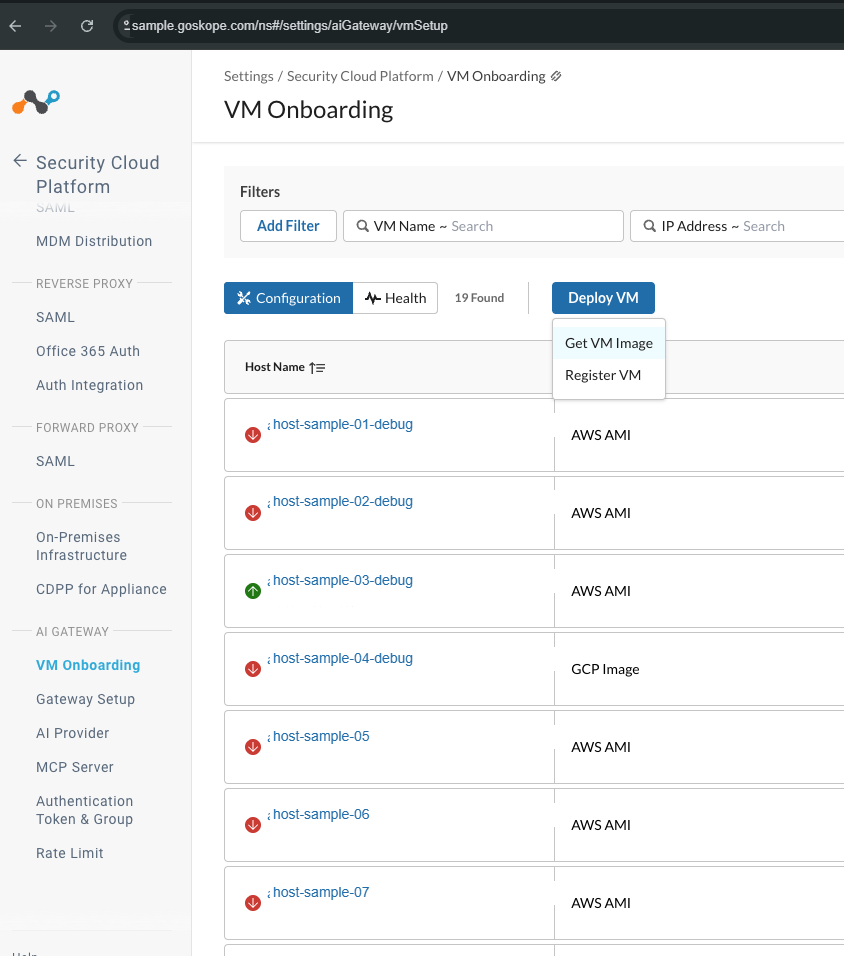Open Office 365 Auth in sidebar

(x=88, y=351)
